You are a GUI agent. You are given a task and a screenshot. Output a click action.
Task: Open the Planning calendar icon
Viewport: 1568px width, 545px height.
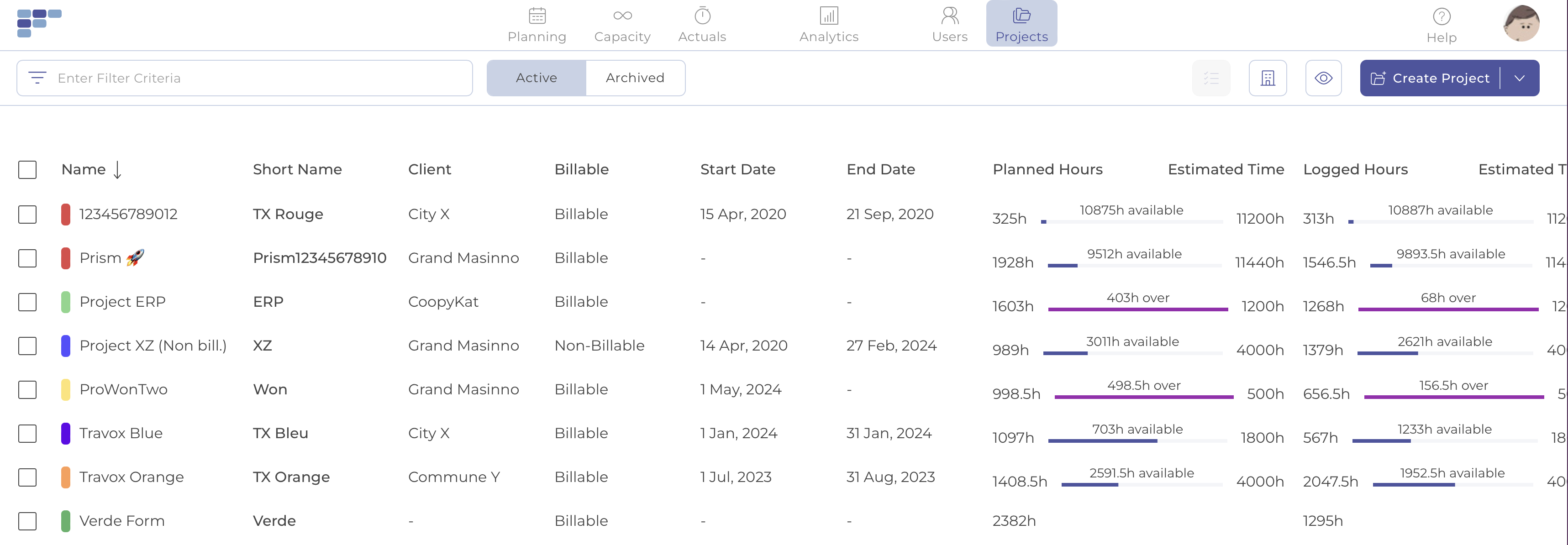[x=537, y=16]
